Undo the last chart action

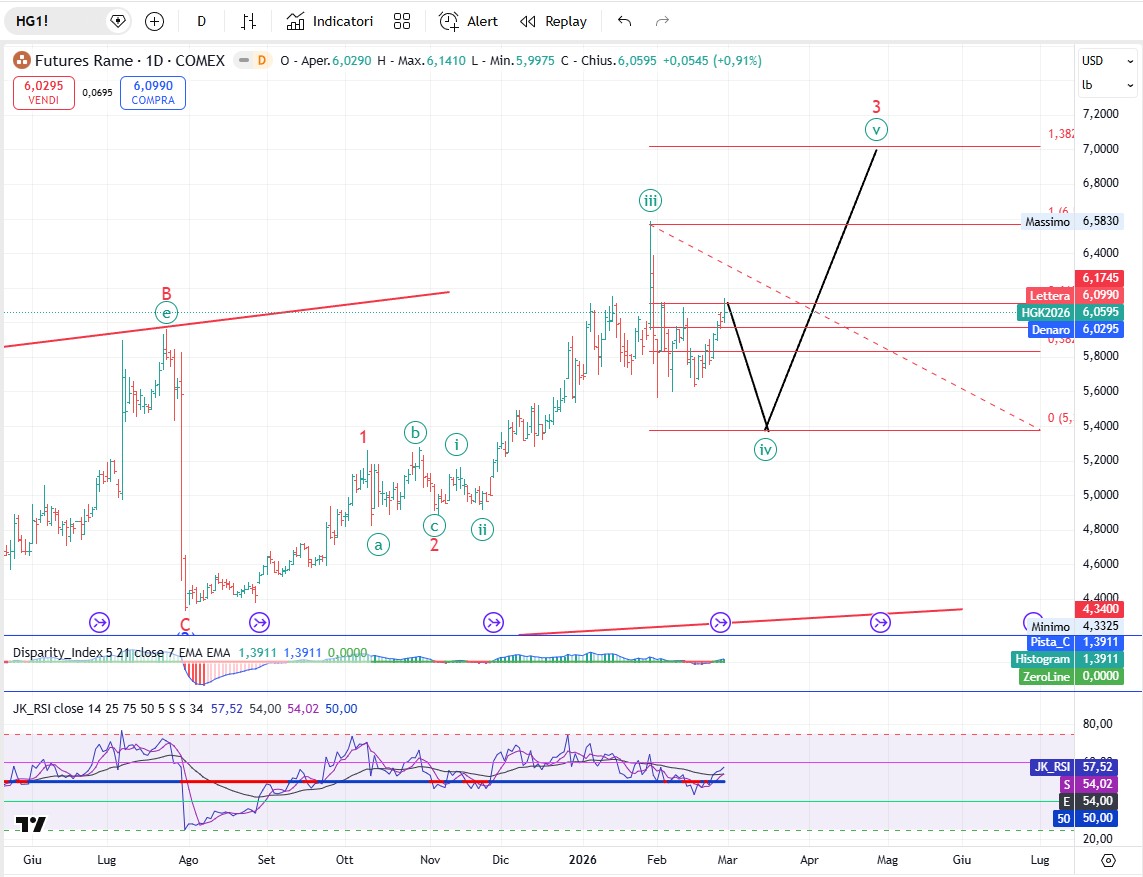coord(625,21)
